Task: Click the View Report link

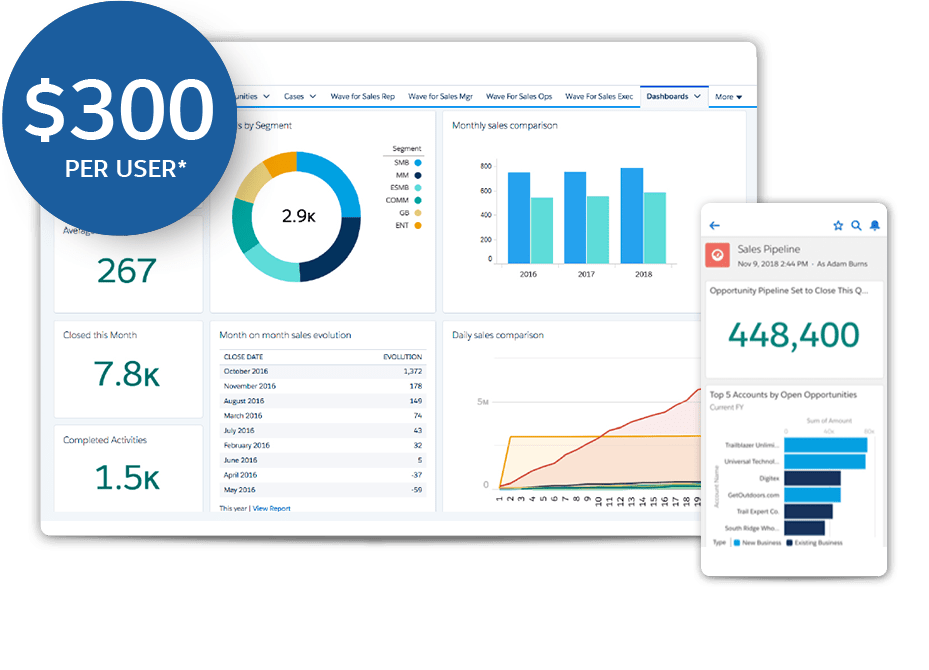Action: 272,508
